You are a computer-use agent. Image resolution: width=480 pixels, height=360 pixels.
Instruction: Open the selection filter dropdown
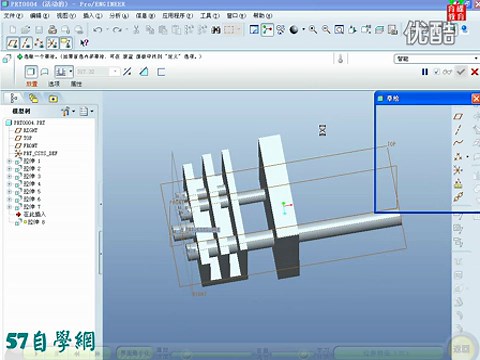point(476,59)
